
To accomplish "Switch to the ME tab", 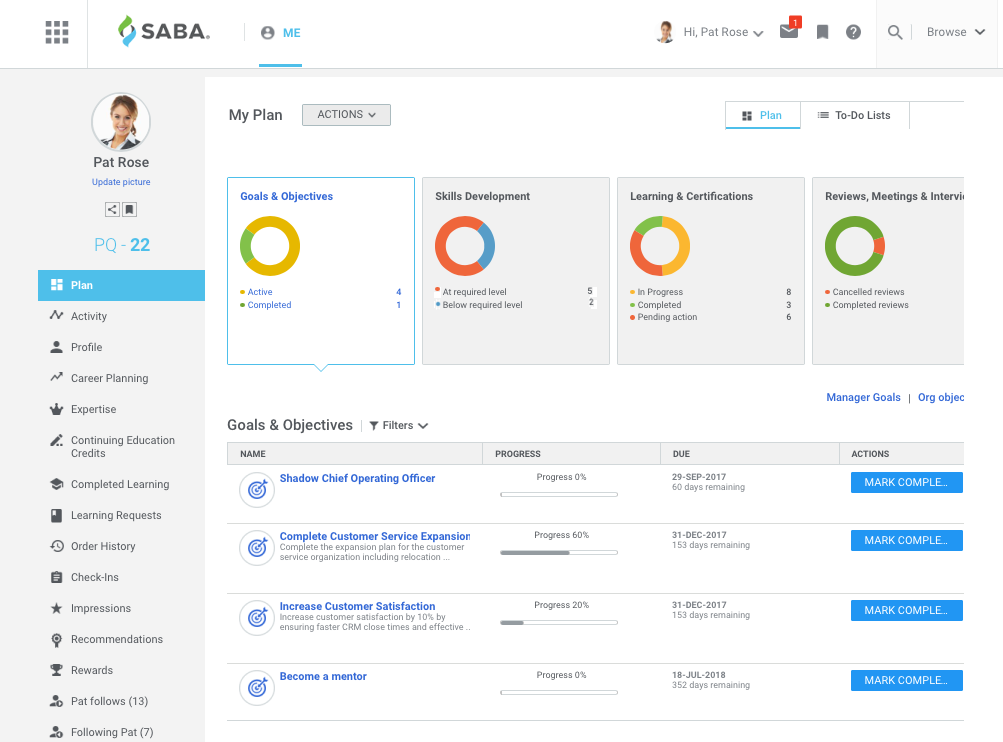I will pos(280,33).
